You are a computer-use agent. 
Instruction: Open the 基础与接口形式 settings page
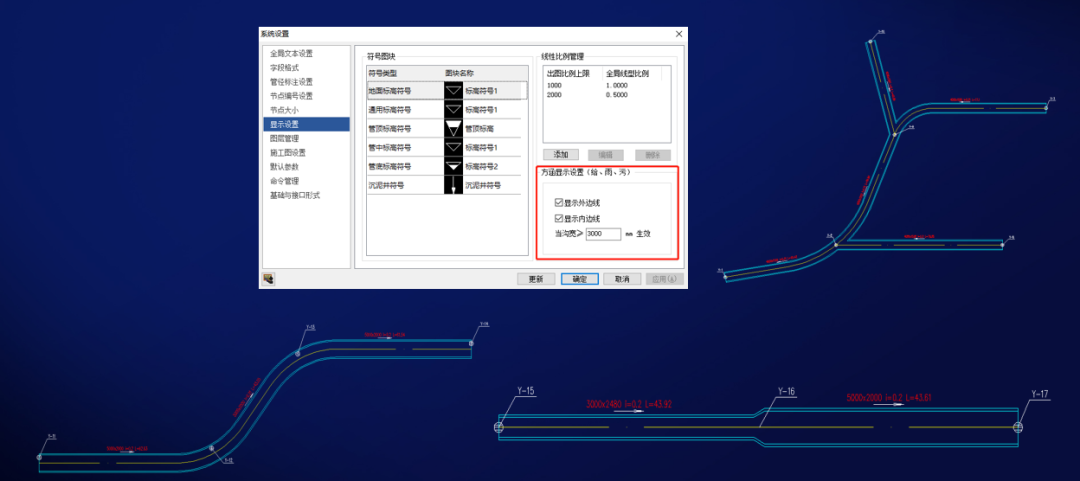(x=295, y=196)
